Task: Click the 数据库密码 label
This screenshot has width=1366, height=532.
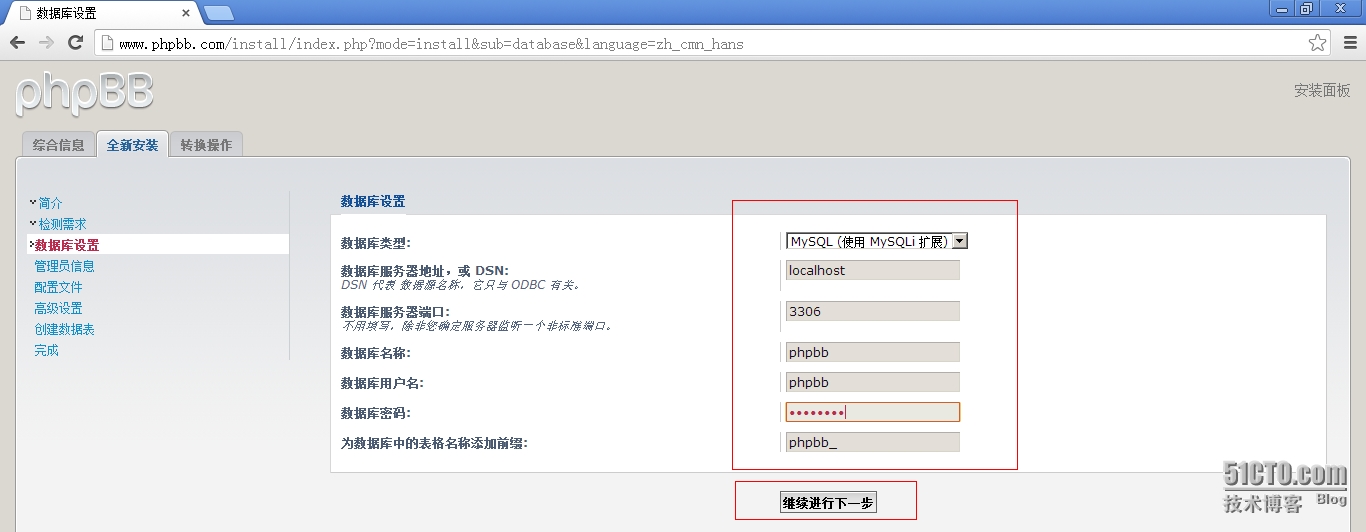Action: (375, 413)
